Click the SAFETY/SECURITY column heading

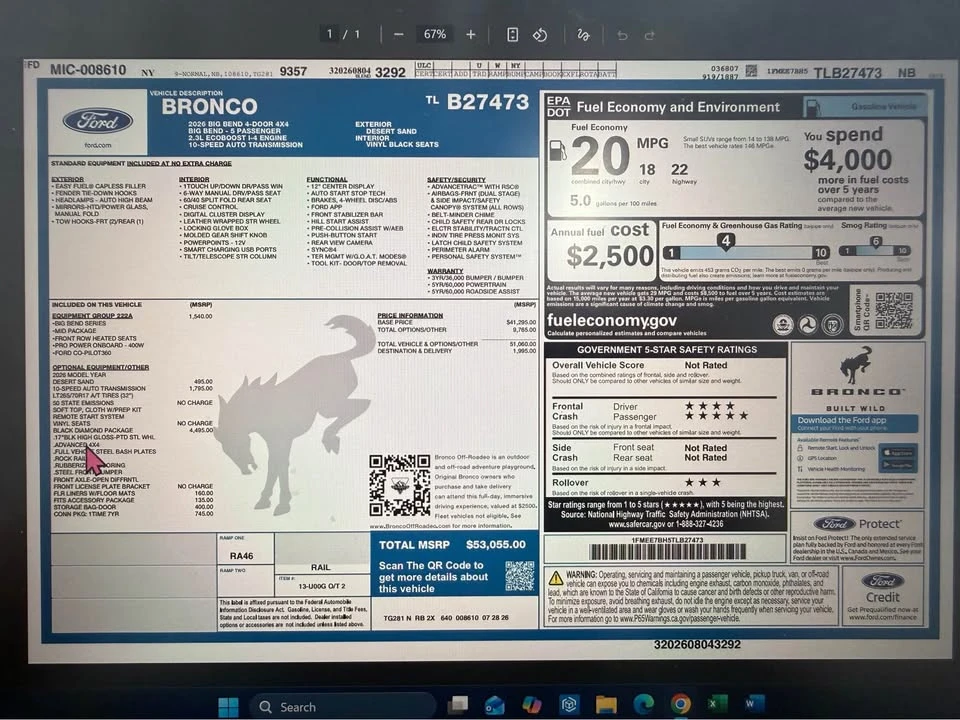click(456, 179)
